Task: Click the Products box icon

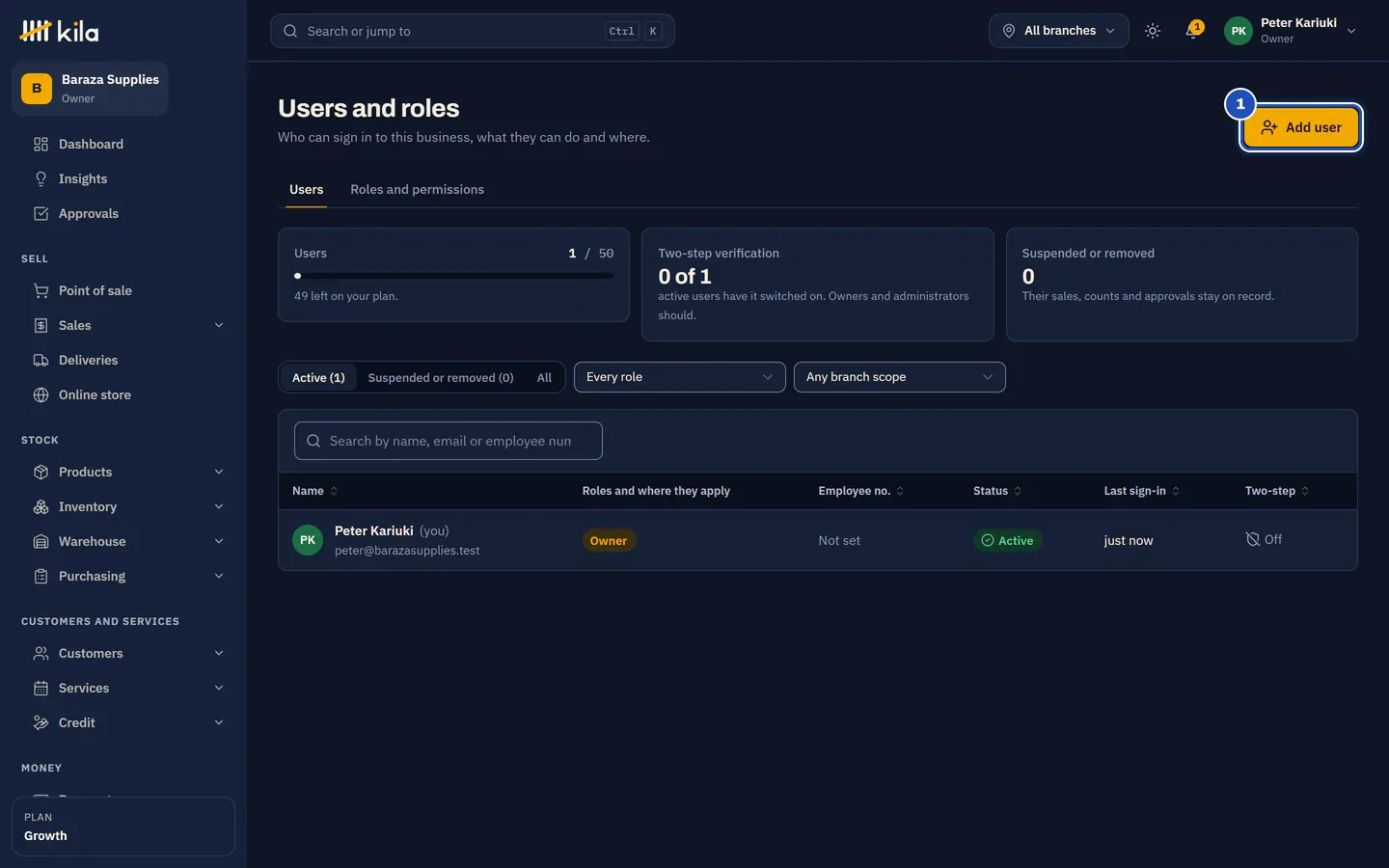Action: point(41,472)
